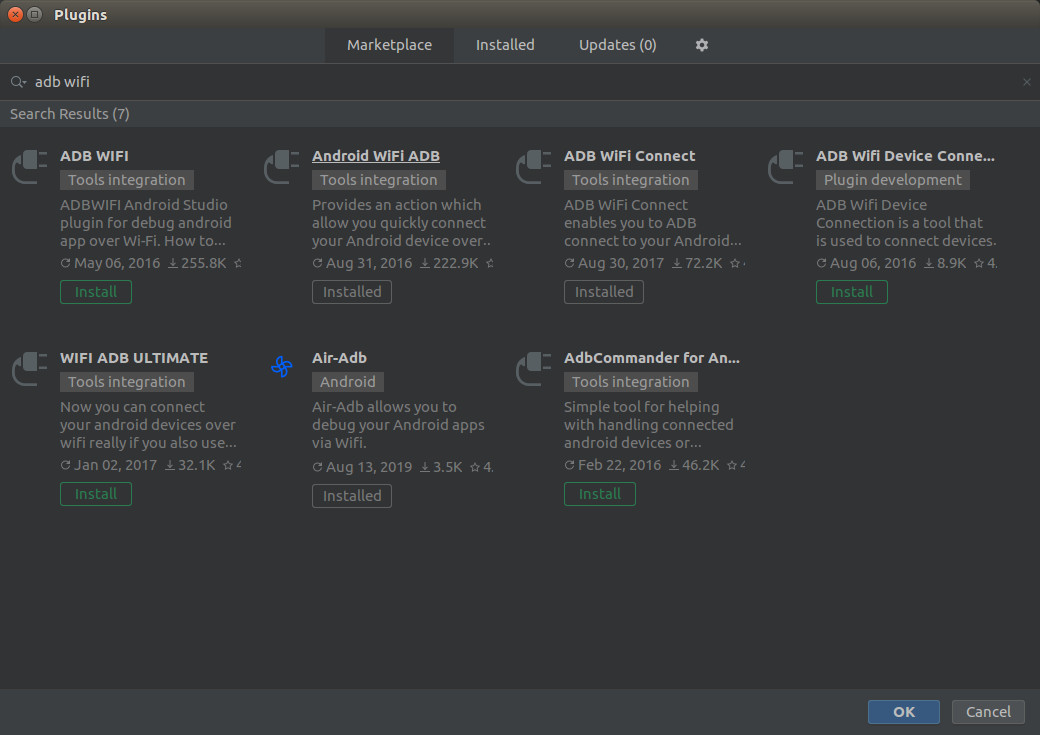Click the Air-Adb blue pinwheel icon
Viewport: 1040px width, 735px height.
(x=282, y=366)
